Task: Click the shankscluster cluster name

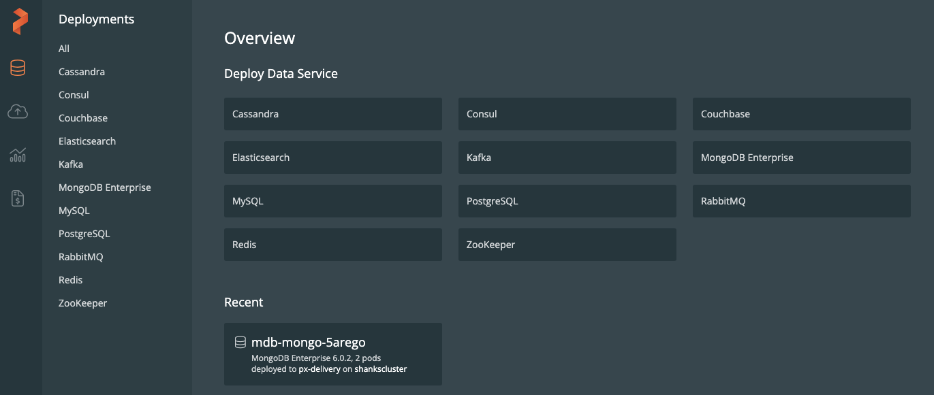Action: [381, 369]
